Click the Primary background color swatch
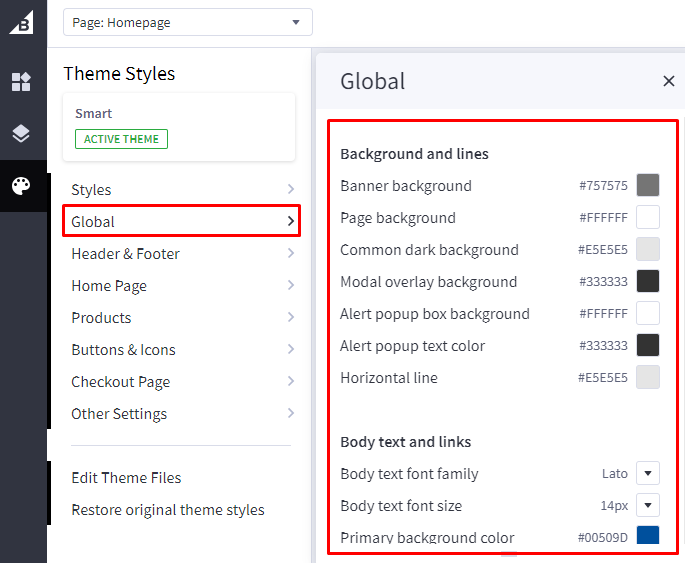Viewport: 685px width, 563px height. tap(648, 537)
